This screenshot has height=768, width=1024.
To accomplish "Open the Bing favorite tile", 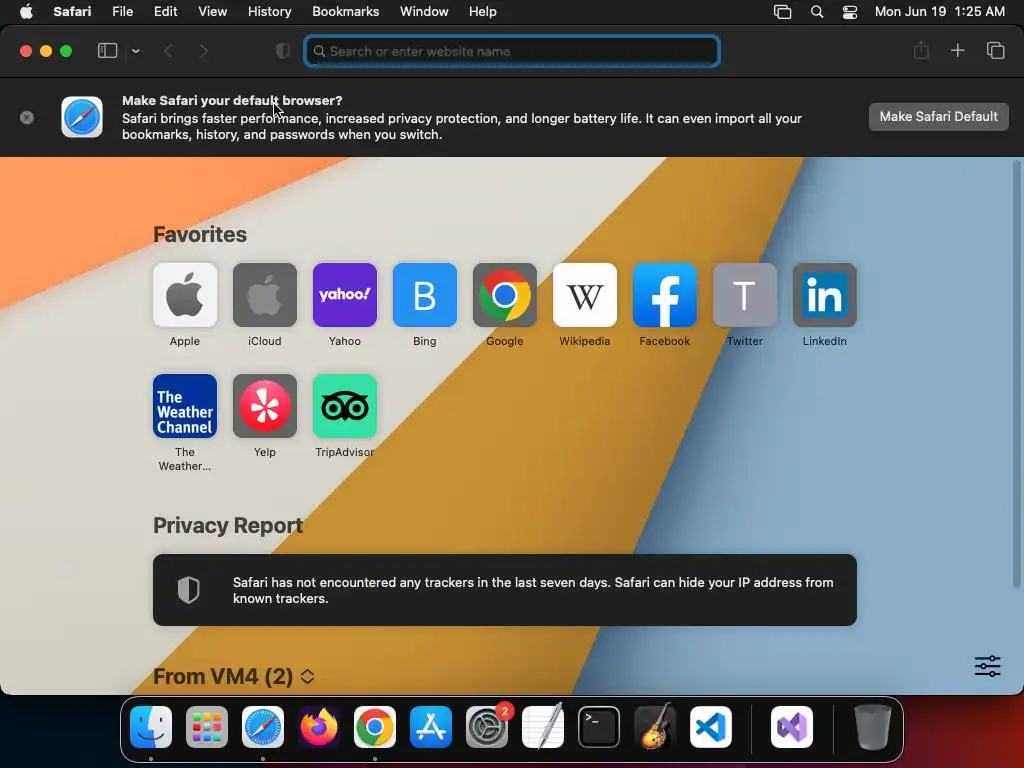I will click(424, 295).
